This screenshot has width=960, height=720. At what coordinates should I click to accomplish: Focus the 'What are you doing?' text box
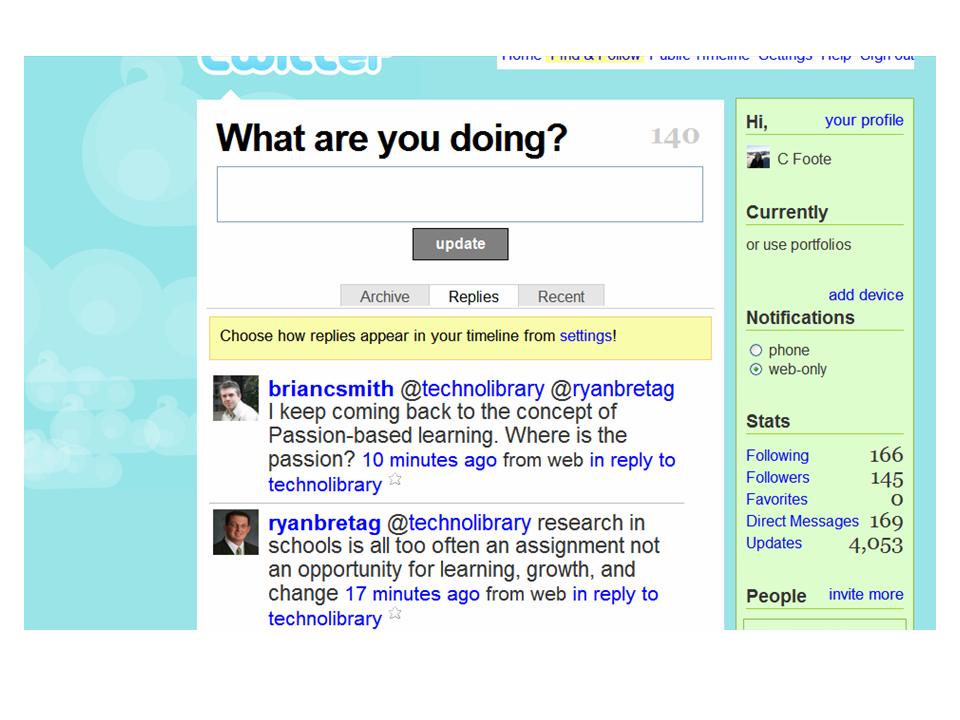coord(460,194)
